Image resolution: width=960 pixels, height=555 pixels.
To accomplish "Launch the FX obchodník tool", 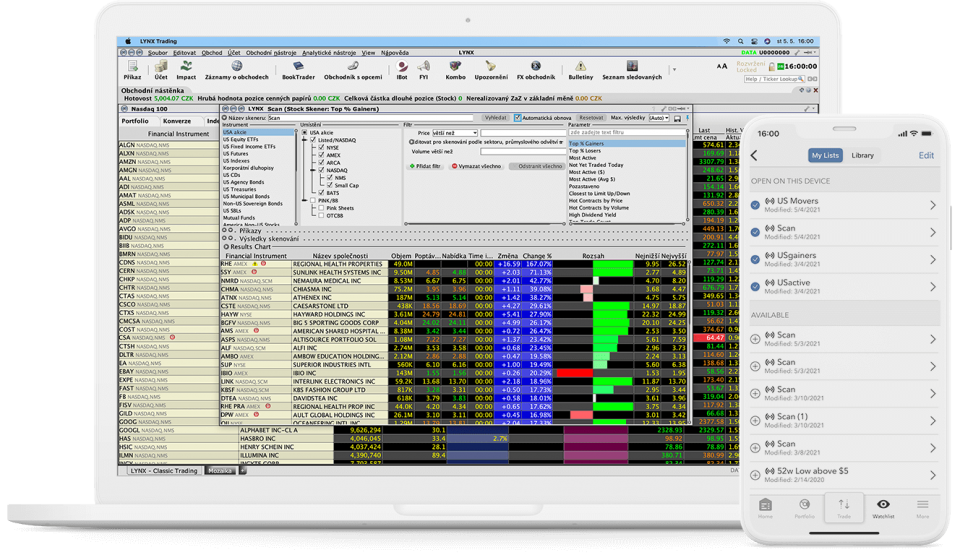I will click(536, 70).
